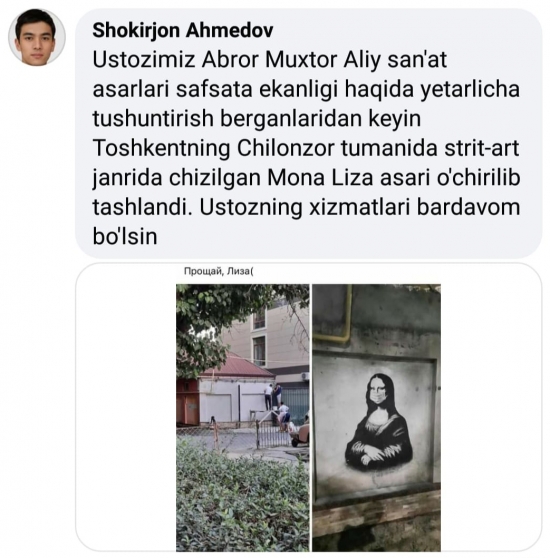Click the red roof in left photo
Viewport: 550px width, 558px height.
pos(238,367)
